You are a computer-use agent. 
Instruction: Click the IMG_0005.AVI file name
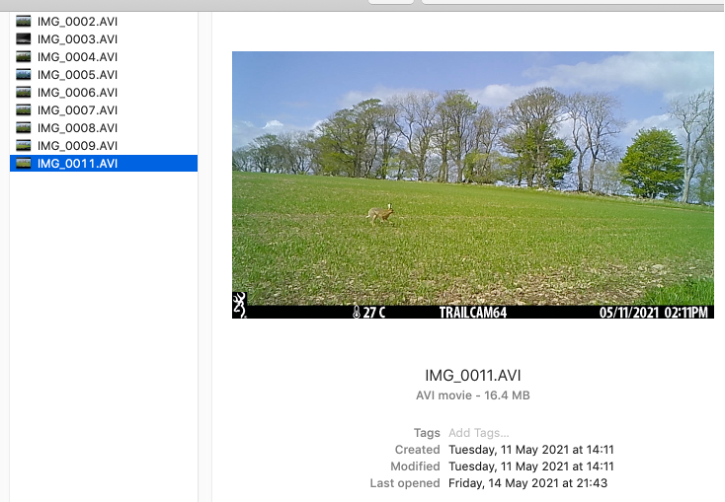click(78, 75)
